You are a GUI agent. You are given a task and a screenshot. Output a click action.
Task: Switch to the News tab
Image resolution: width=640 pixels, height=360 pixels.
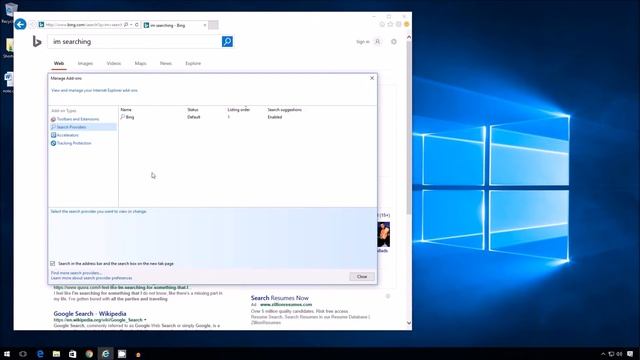click(x=166, y=63)
